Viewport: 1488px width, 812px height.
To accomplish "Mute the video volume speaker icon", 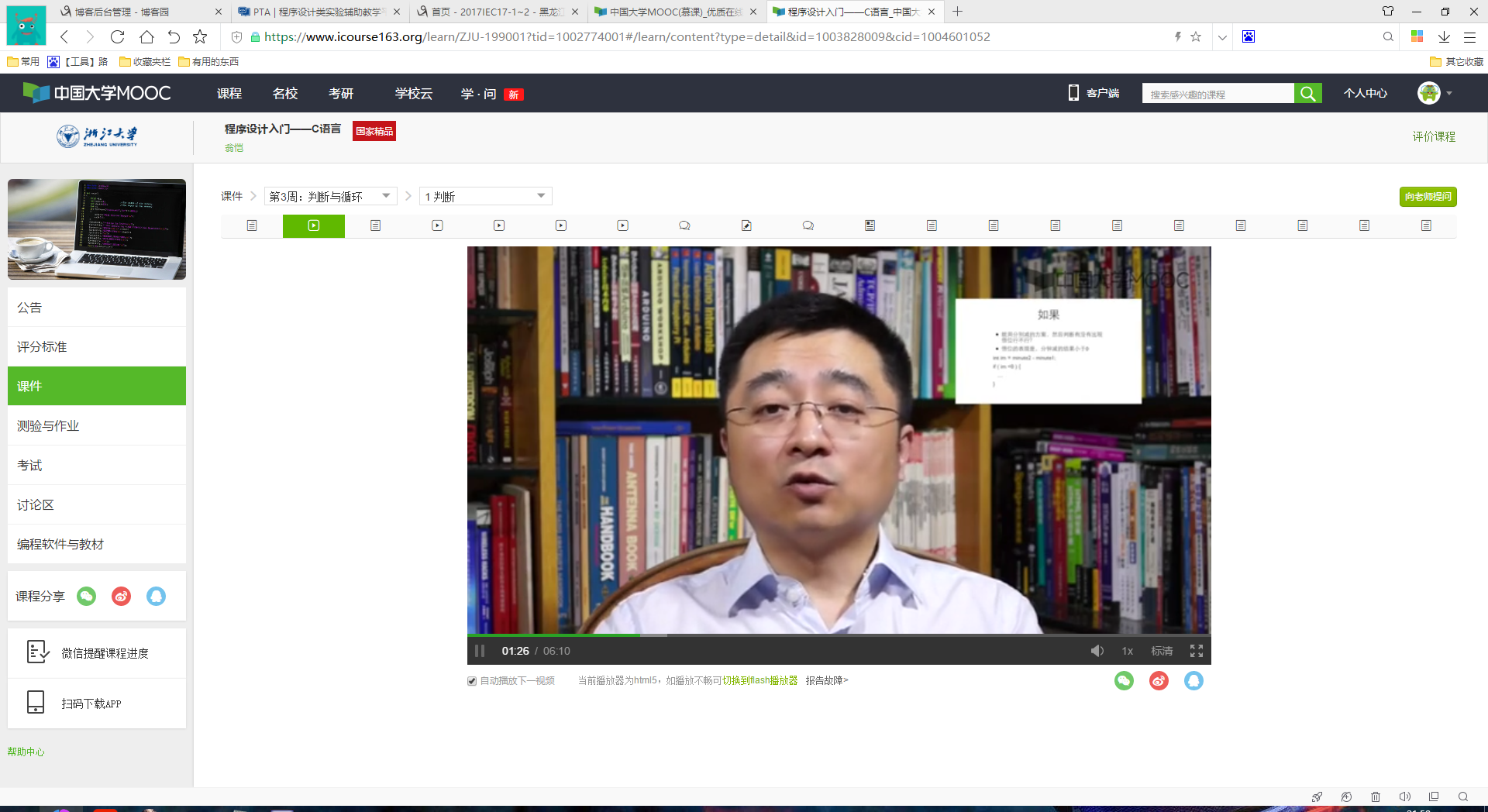I will [1097, 651].
